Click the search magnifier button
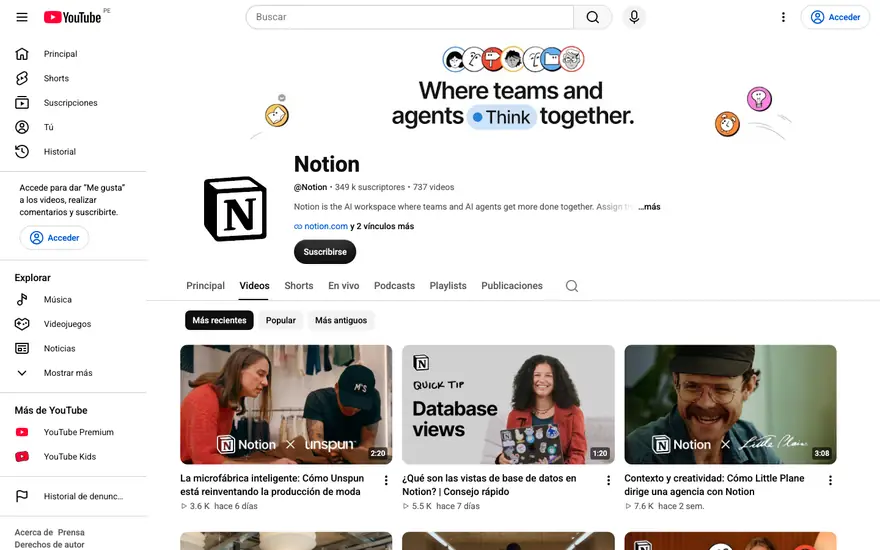Screen dimensions: 880x550 click(x=593, y=17)
